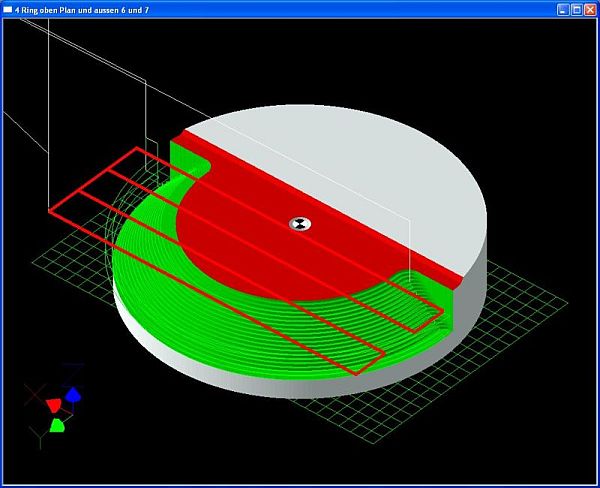The image size is (600, 488).
Task: Minimize the 4 Ring viewer window
Action: [563, 8]
